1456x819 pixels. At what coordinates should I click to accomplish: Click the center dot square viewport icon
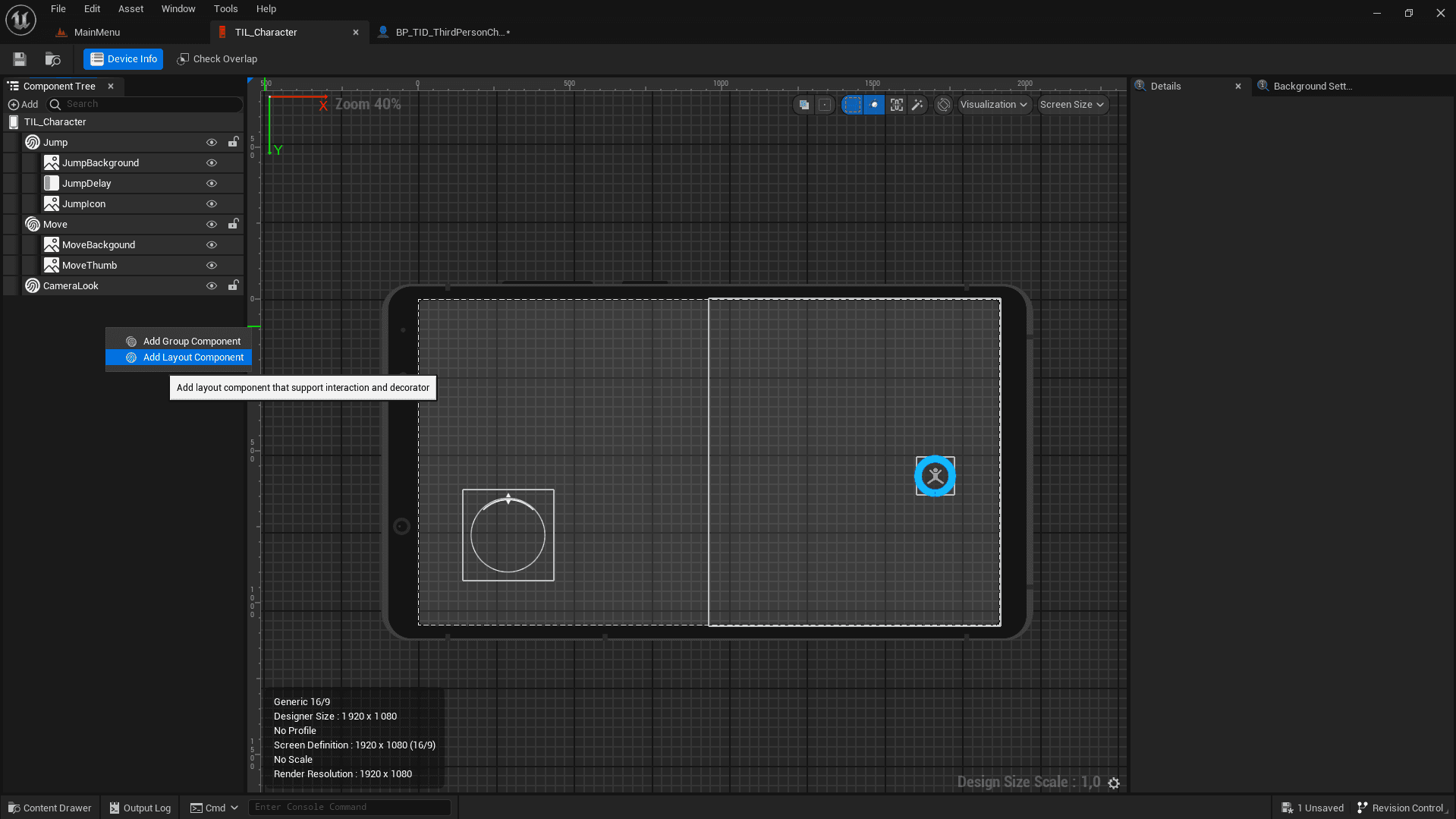(825, 105)
